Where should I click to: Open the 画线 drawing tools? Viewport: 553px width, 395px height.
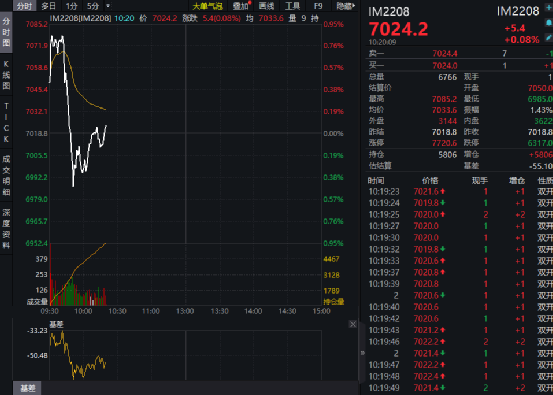(266, 6)
